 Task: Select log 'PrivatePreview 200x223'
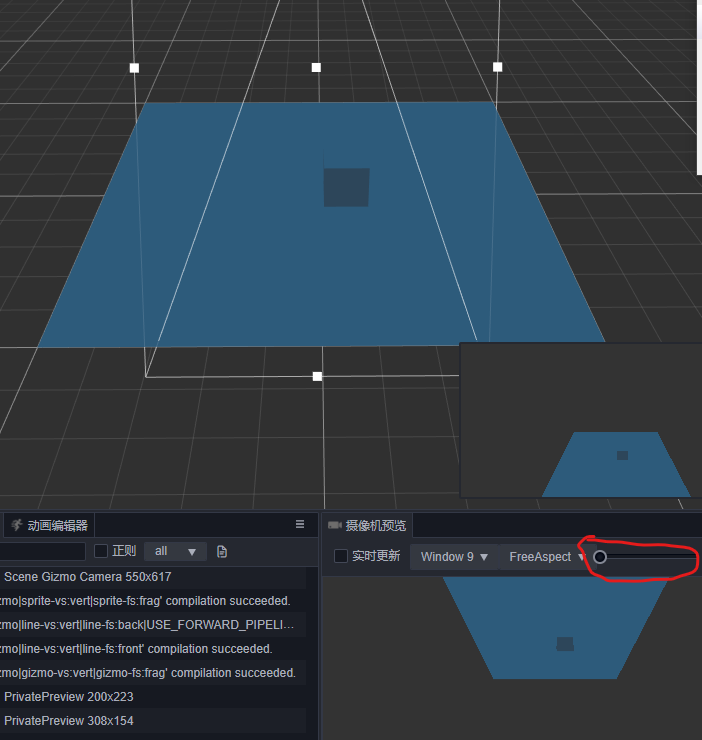point(153,697)
